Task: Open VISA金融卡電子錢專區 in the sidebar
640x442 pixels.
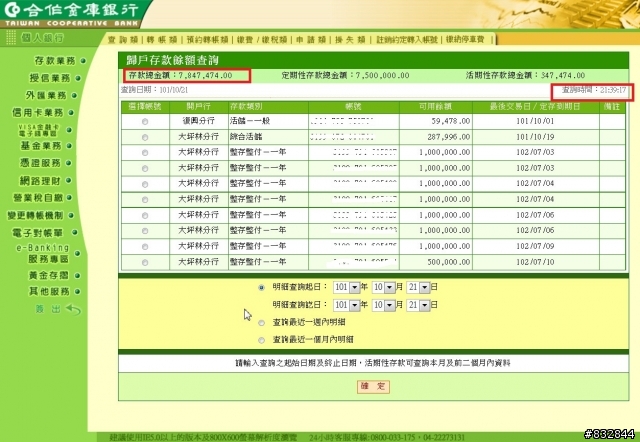Action: pos(38,130)
